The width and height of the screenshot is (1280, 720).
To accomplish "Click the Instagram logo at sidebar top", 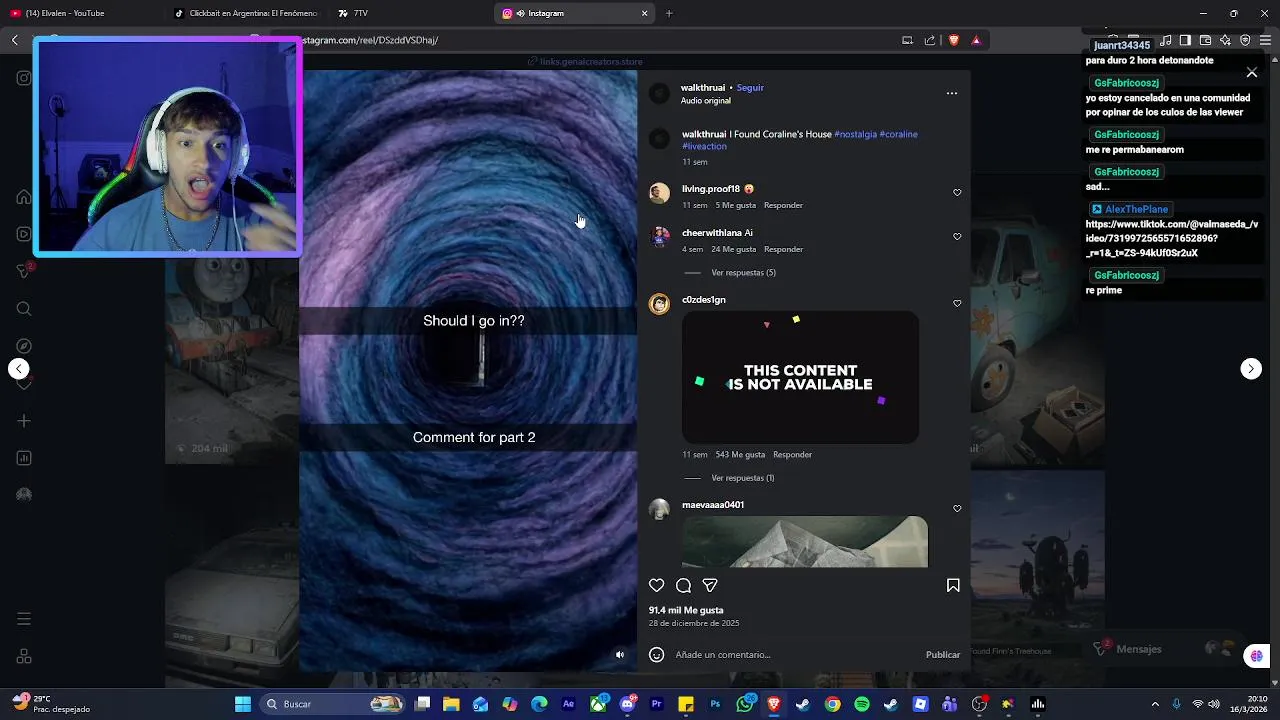I will point(24,78).
